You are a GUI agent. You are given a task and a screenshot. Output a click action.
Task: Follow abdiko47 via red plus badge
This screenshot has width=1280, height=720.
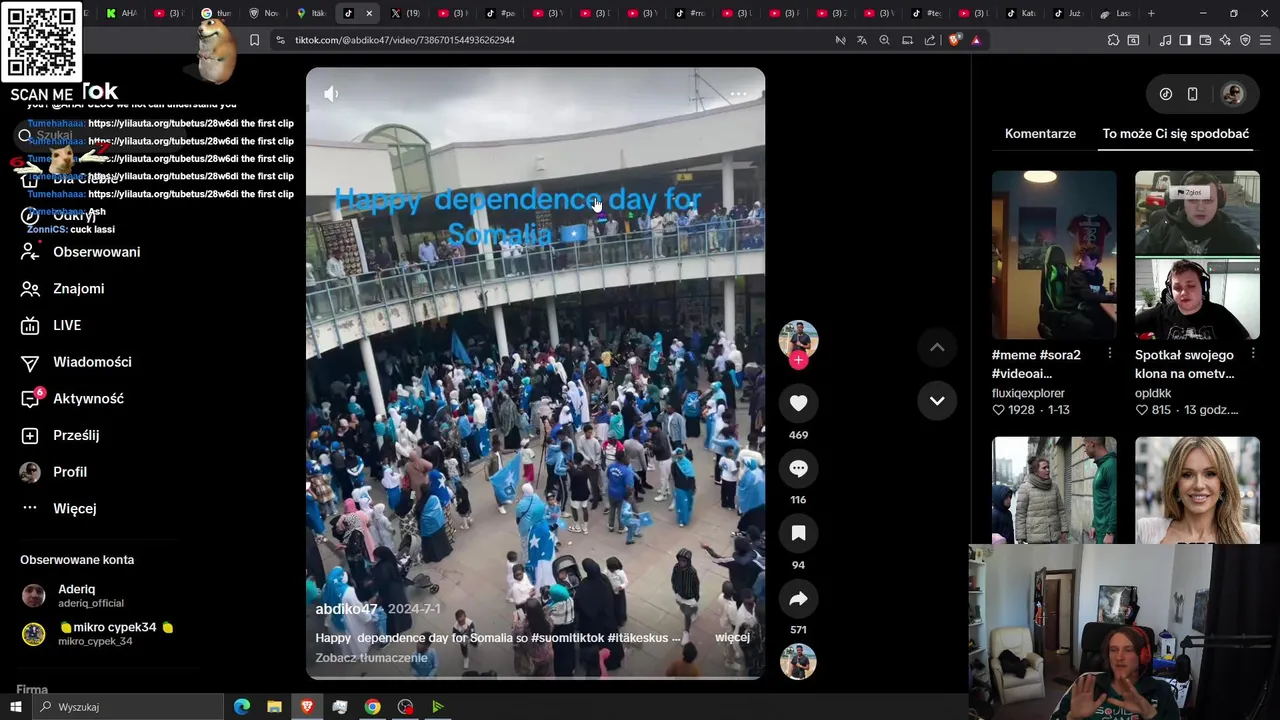coord(798,361)
